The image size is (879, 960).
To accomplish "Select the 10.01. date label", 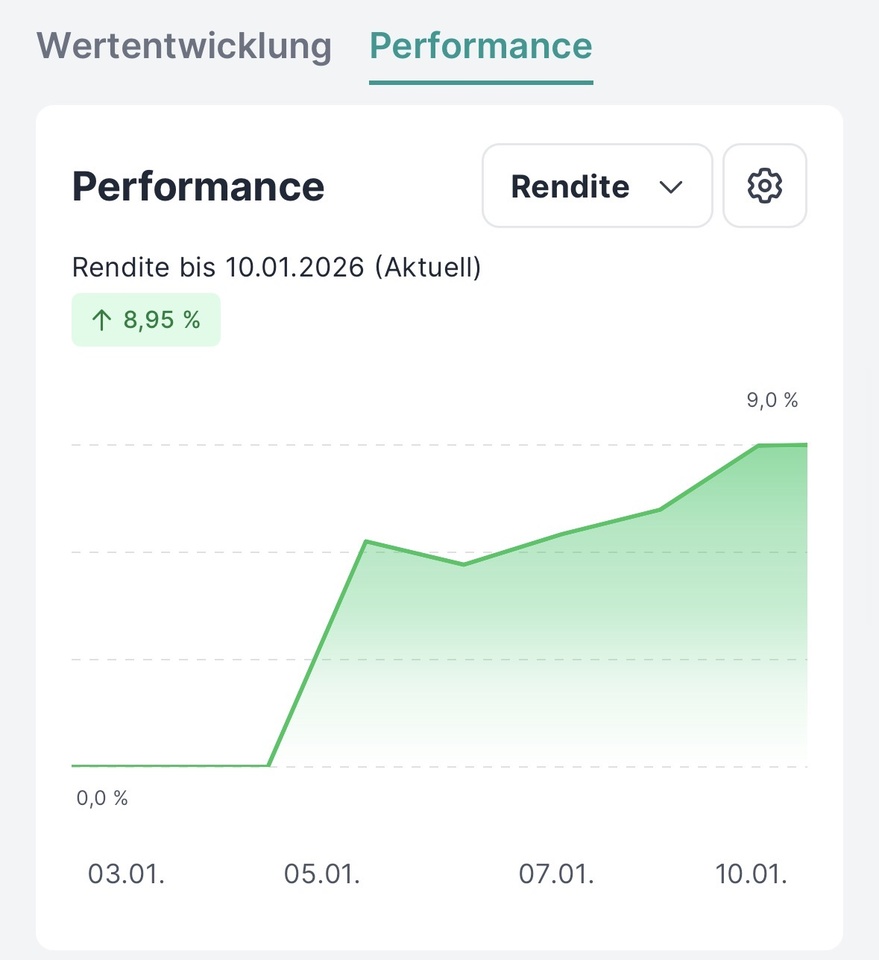I will pyautogui.click(x=751, y=873).
